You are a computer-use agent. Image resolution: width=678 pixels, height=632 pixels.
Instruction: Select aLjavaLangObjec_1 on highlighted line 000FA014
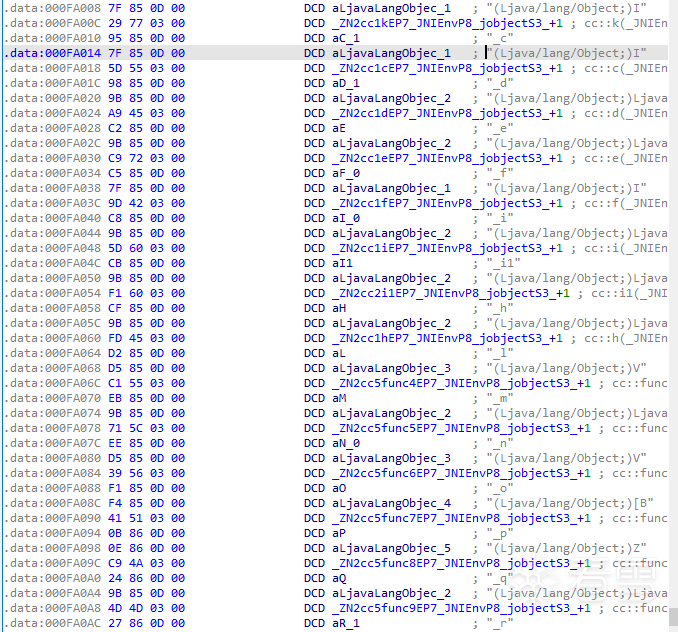(391, 53)
